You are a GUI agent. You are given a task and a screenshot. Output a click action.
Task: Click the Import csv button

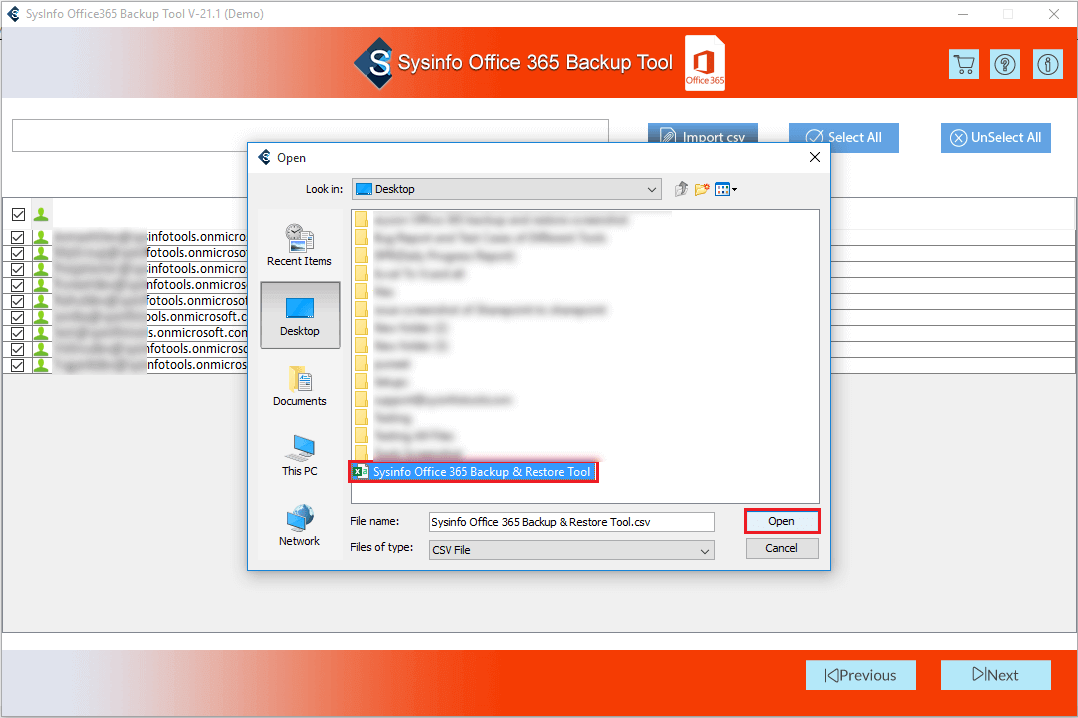703,135
